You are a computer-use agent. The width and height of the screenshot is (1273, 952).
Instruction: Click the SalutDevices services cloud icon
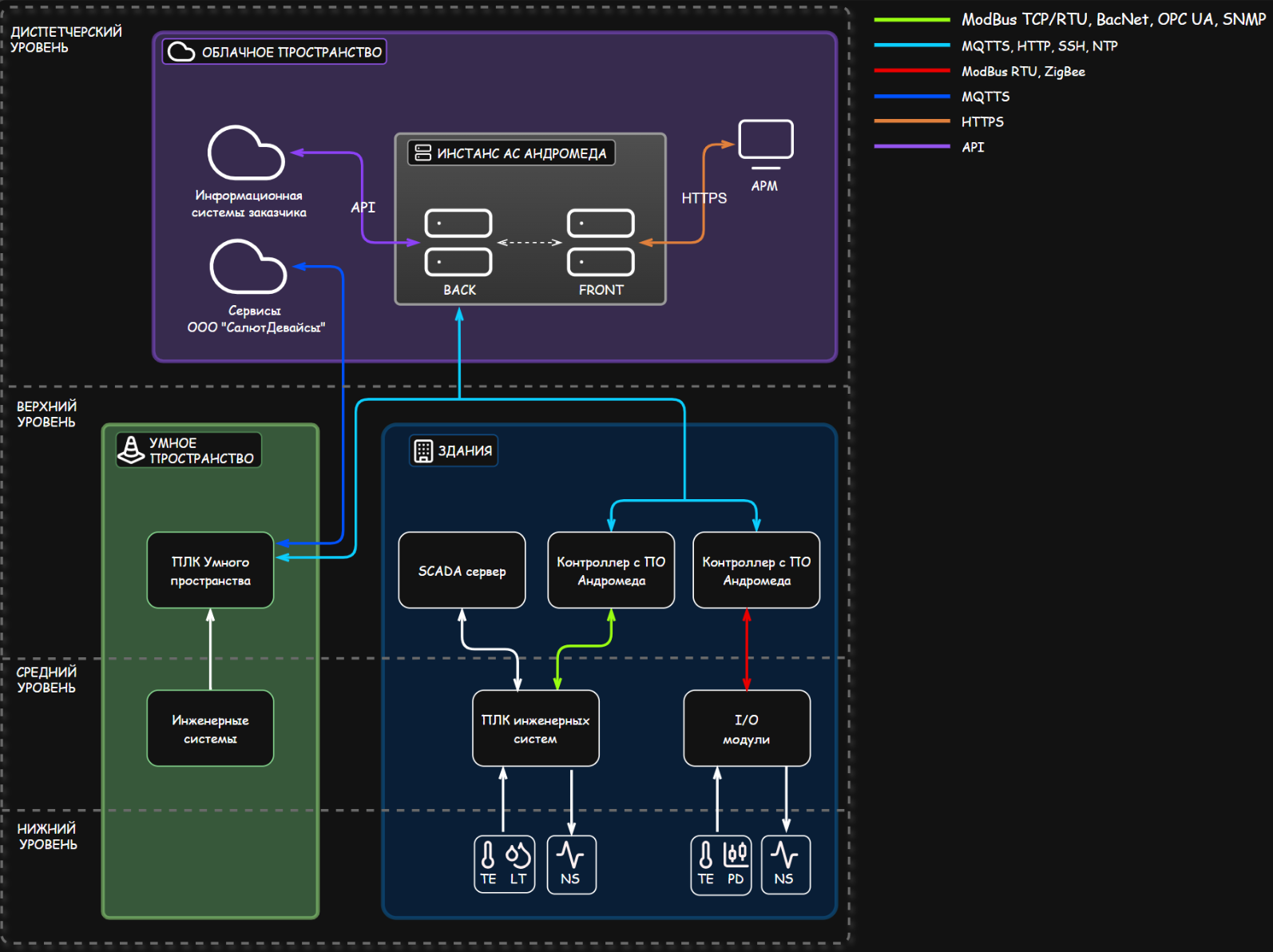[x=248, y=268]
